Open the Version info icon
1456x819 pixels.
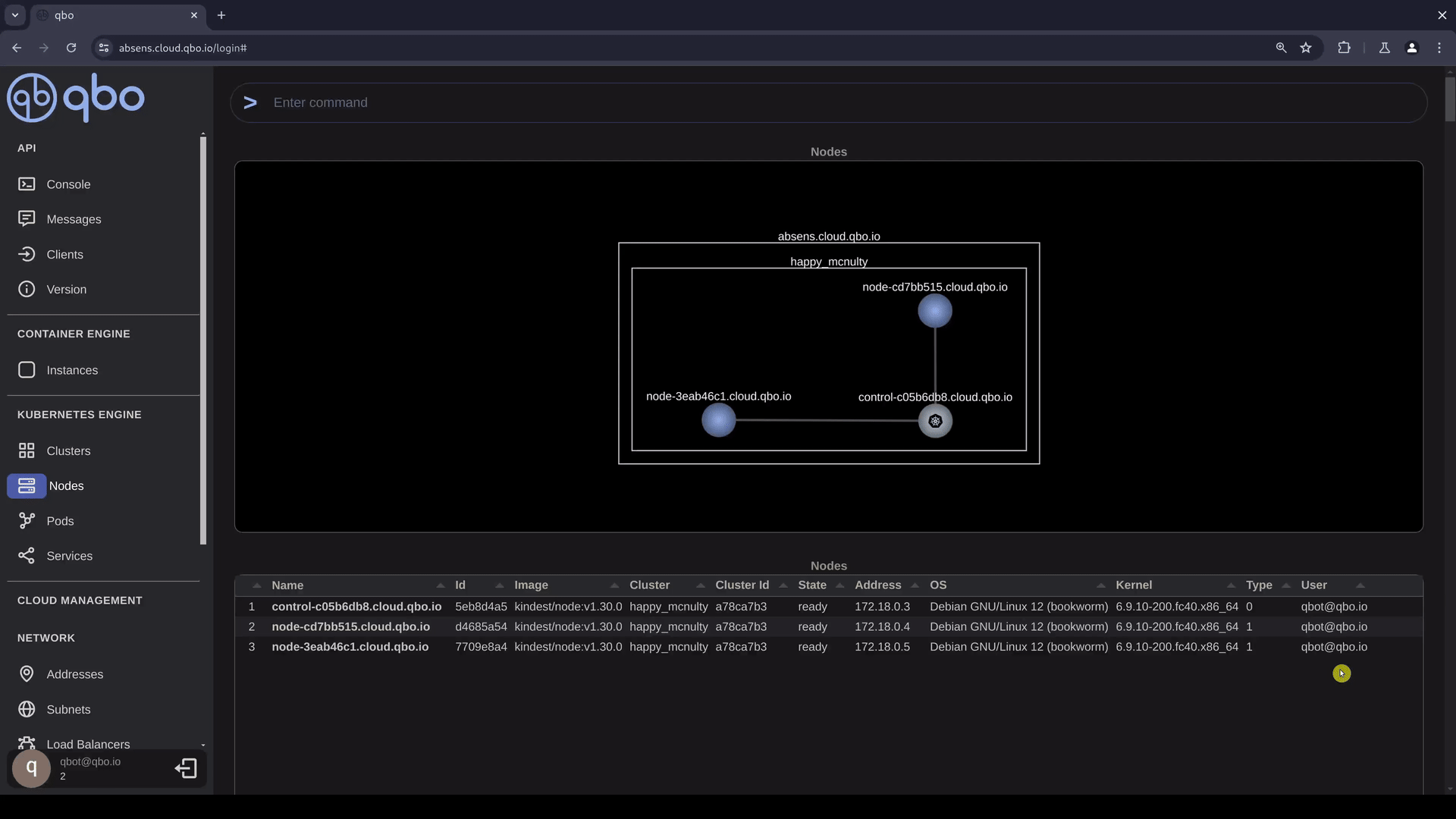tap(27, 290)
